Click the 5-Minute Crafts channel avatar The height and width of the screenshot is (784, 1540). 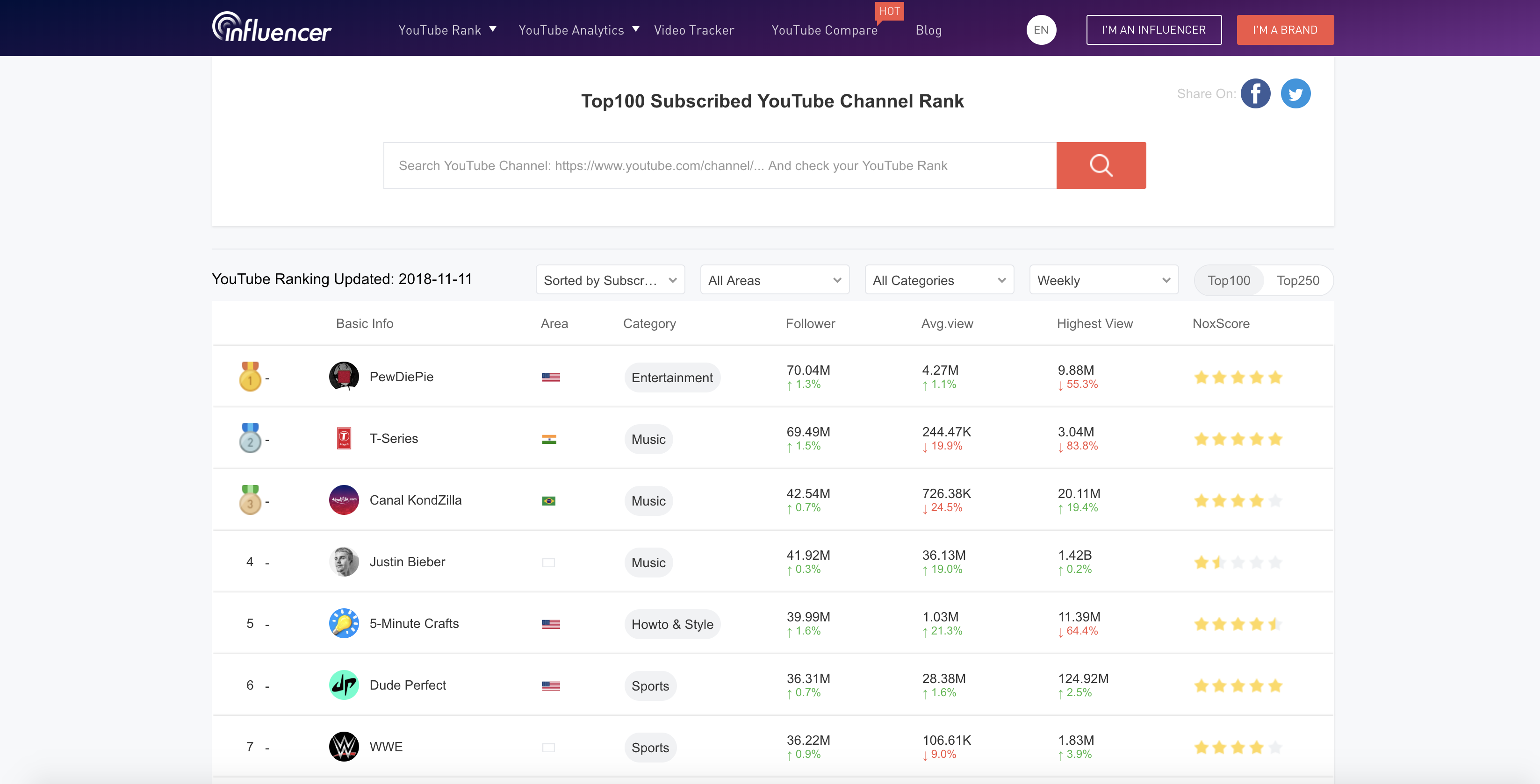(344, 623)
